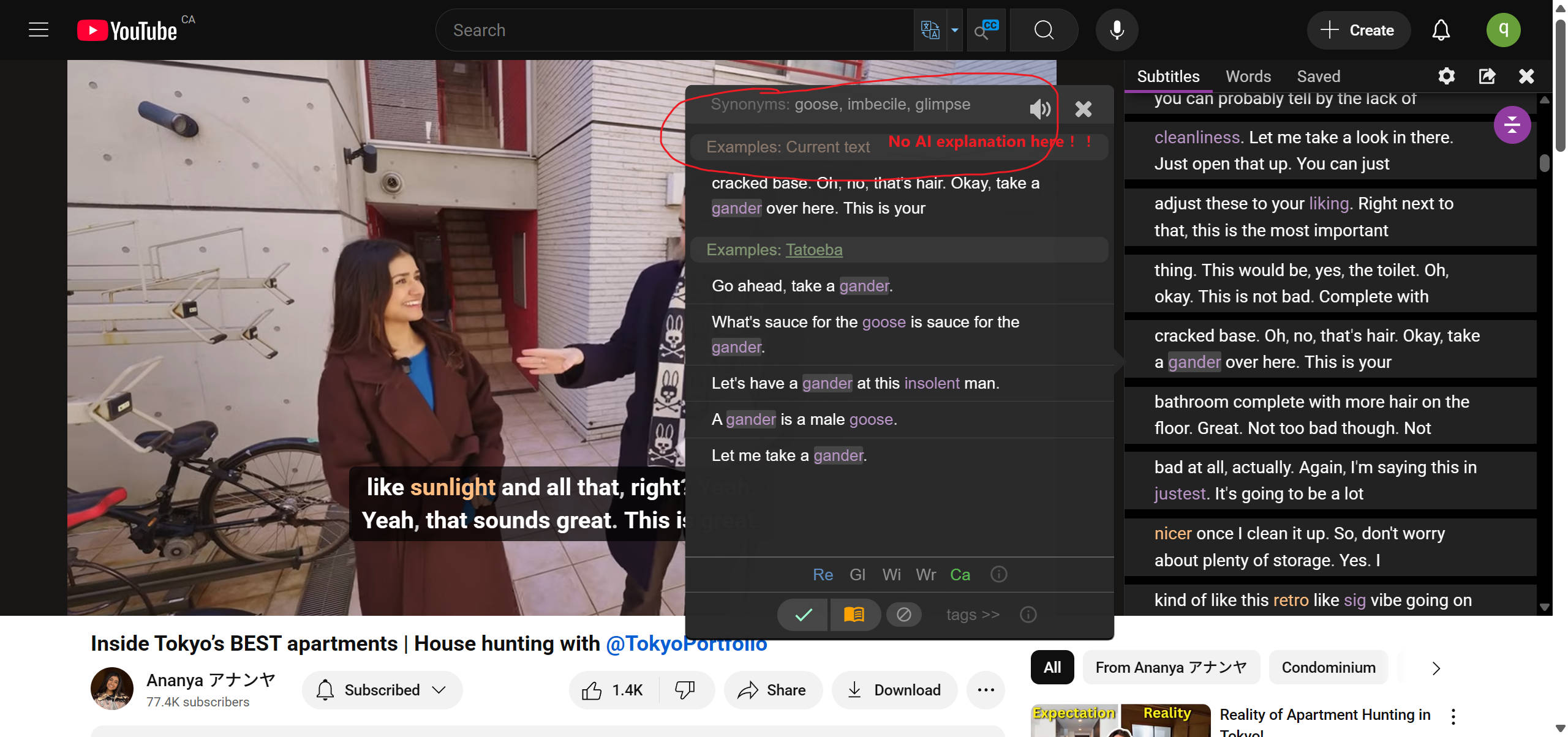This screenshot has width=1568, height=737.
Task: Click the Download button
Action: coord(895,690)
